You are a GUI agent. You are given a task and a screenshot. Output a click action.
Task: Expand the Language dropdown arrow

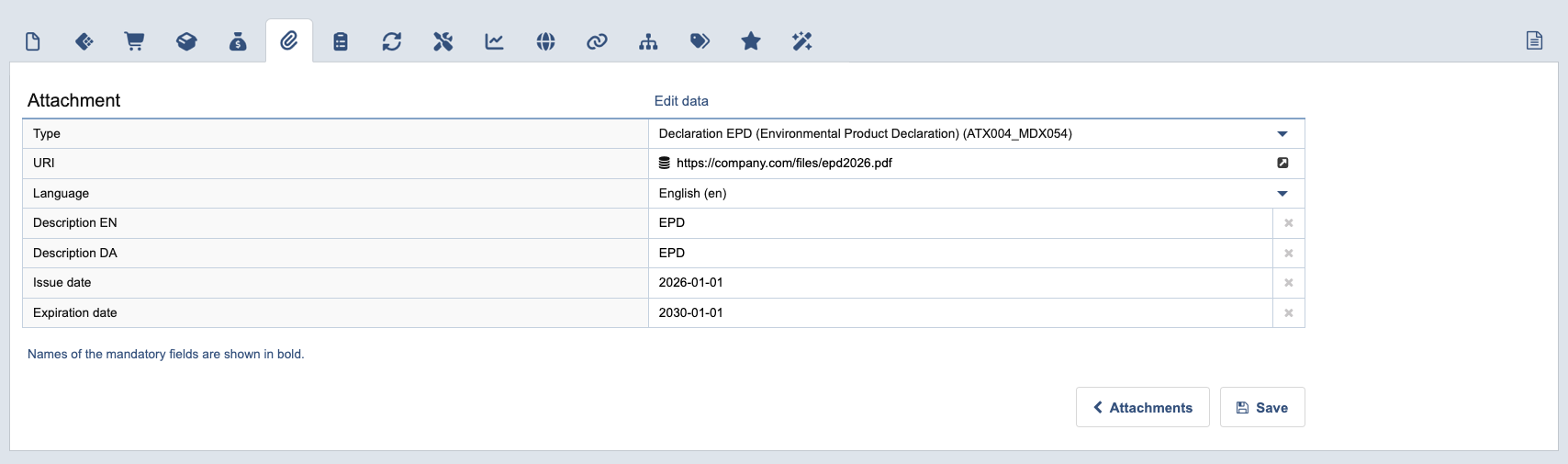(1282, 194)
